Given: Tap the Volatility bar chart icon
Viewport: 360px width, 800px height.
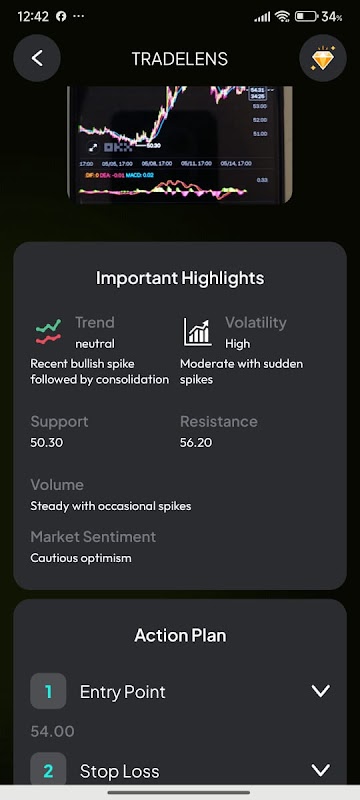Looking at the screenshot, I should [x=197, y=332].
